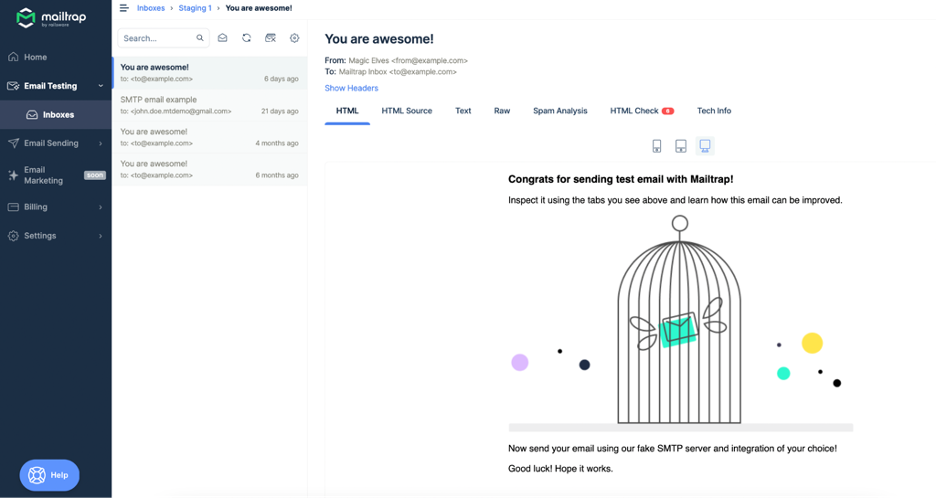Select the desktop preview icon
Viewport: 936px width, 498px height.
coord(705,146)
